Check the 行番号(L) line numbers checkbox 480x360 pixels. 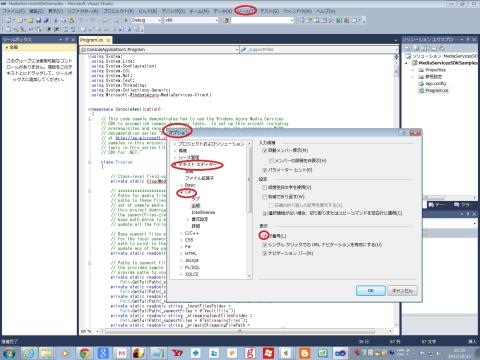[x=264, y=236]
